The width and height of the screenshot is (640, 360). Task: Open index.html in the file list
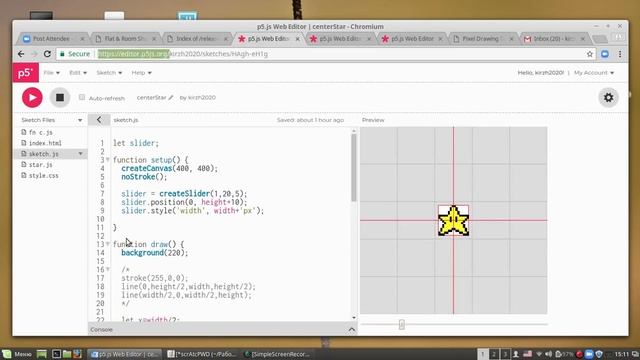(45, 143)
